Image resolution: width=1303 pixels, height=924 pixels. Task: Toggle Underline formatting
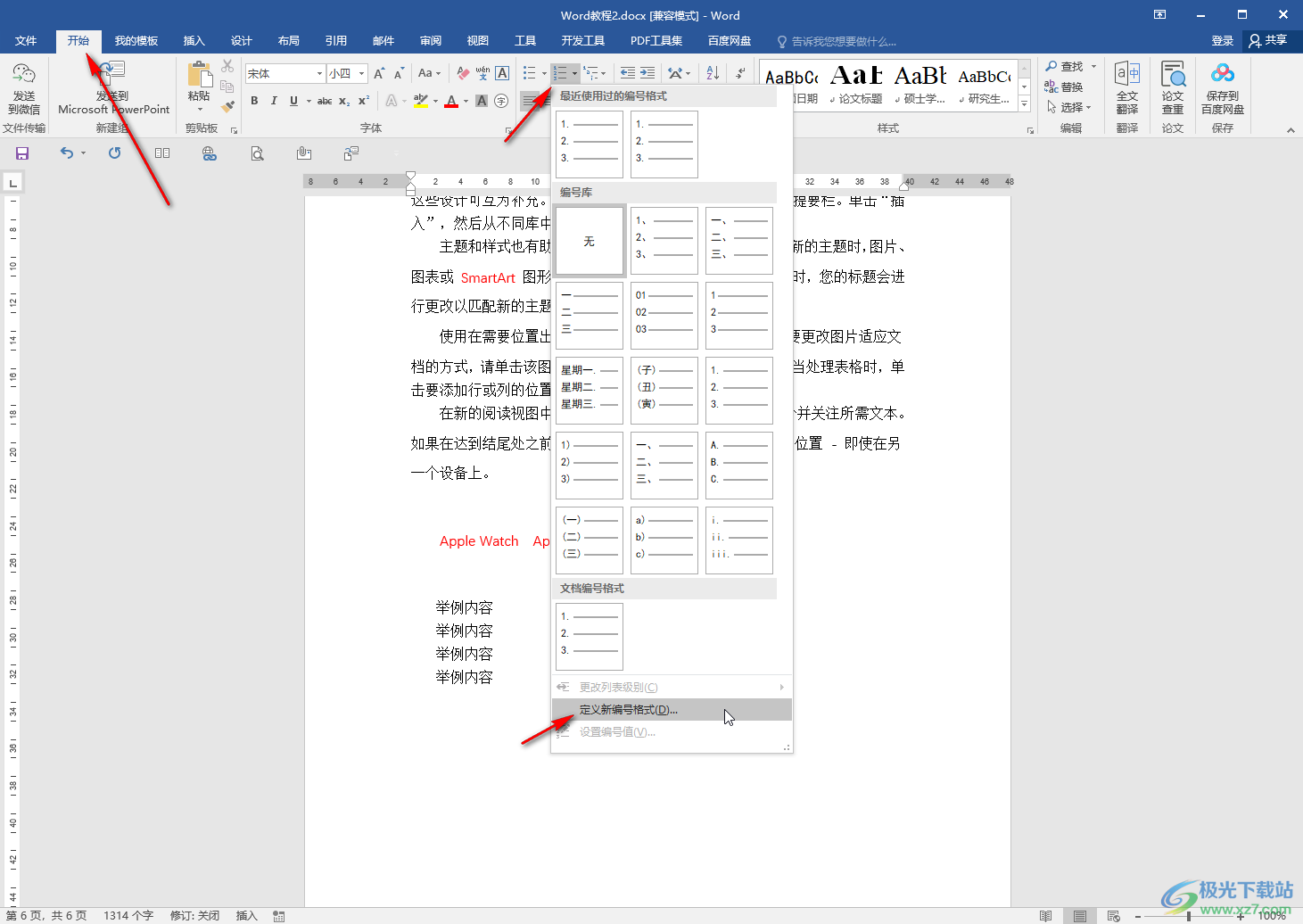point(293,101)
